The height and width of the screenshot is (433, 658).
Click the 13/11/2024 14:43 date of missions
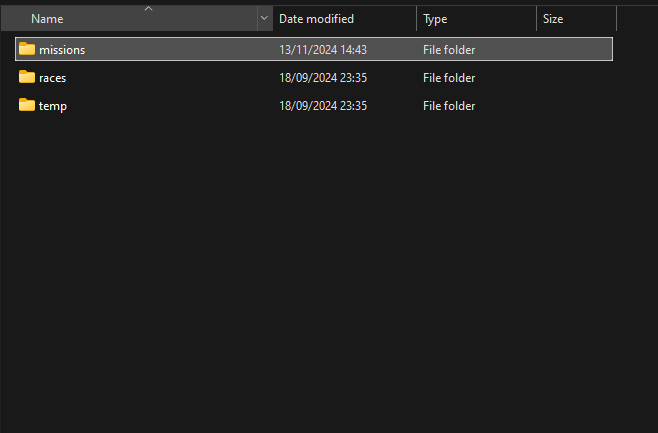point(323,50)
